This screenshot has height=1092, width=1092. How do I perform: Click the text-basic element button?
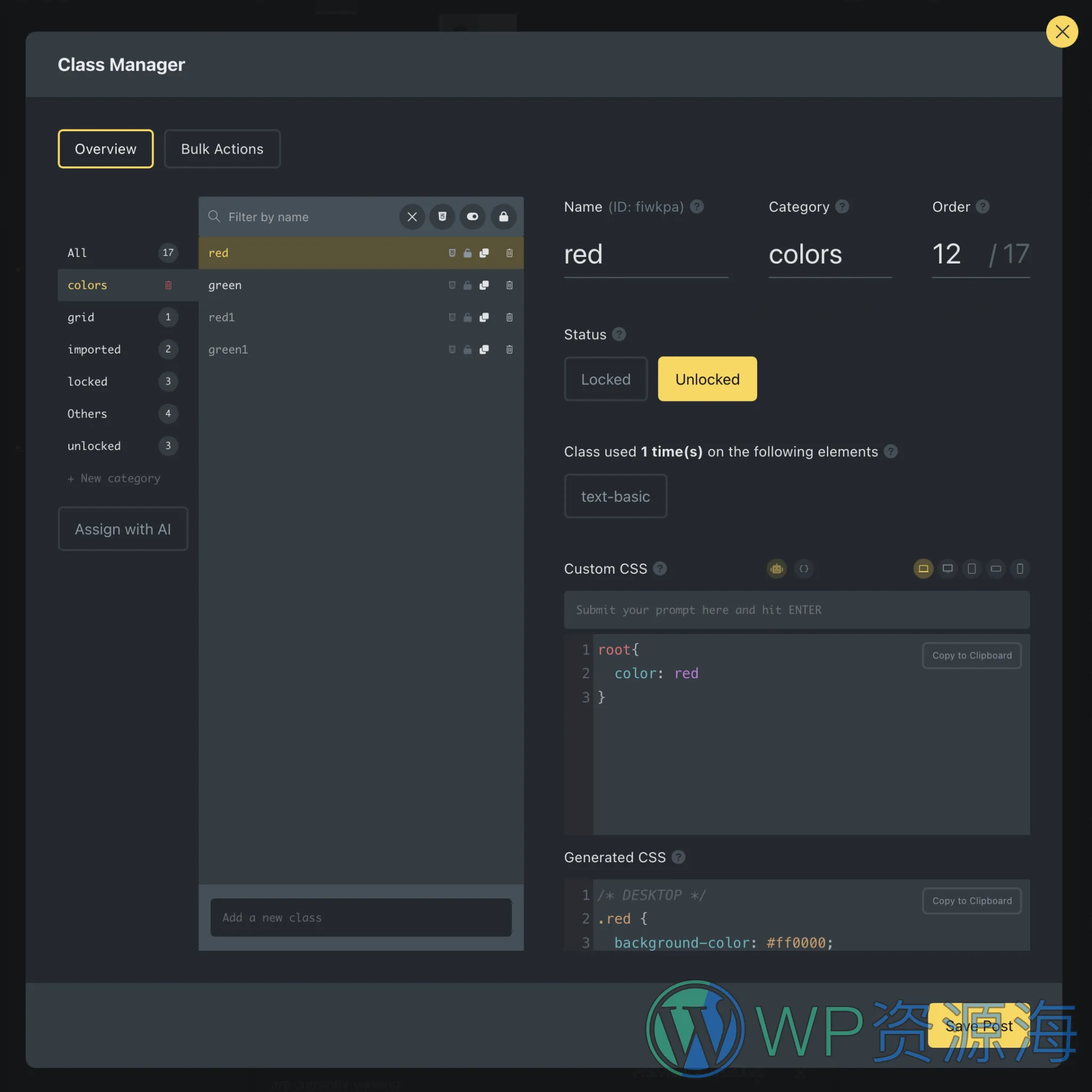click(615, 496)
